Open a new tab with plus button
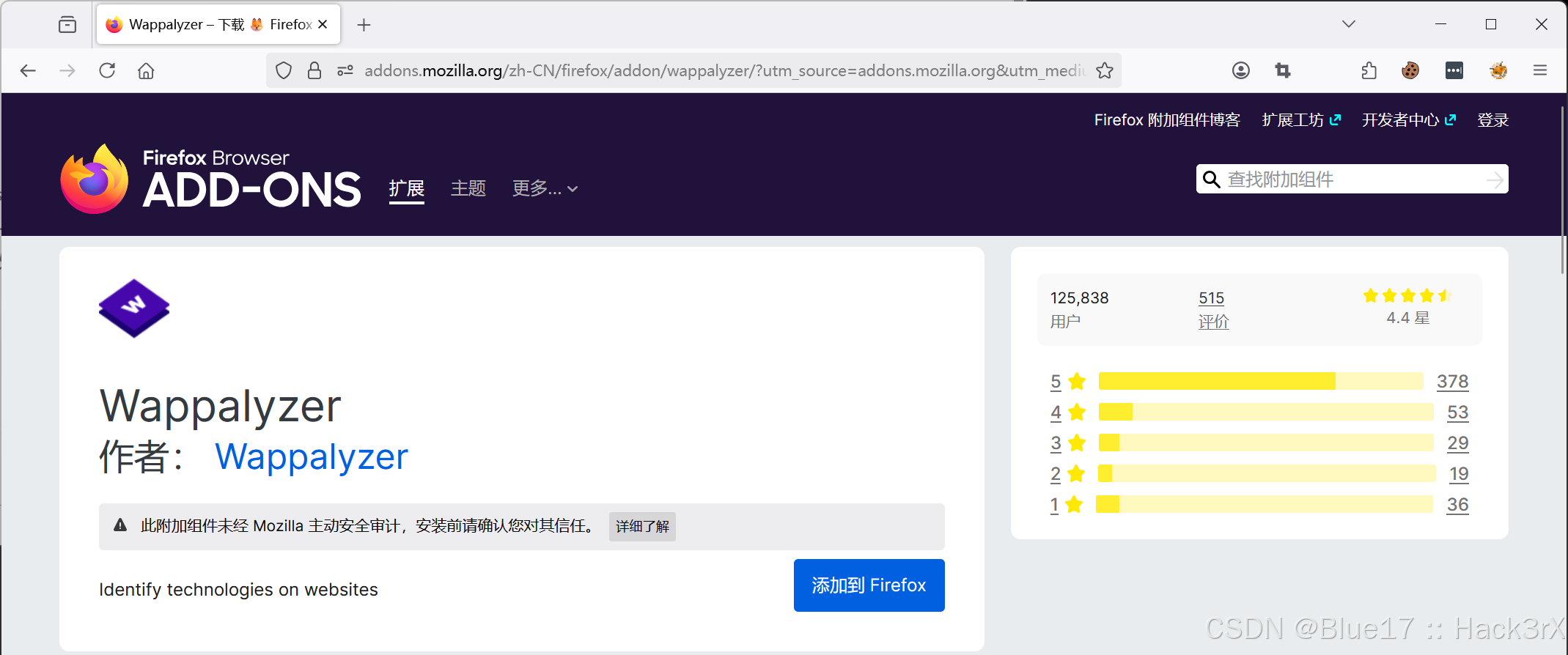1568x655 pixels. 364,25
